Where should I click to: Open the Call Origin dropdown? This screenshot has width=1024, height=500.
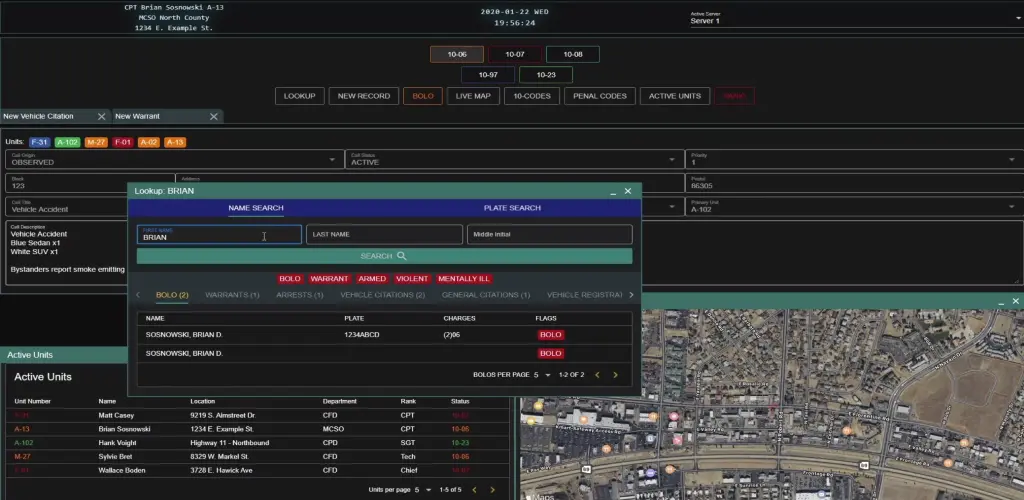click(x=174, y=159)
